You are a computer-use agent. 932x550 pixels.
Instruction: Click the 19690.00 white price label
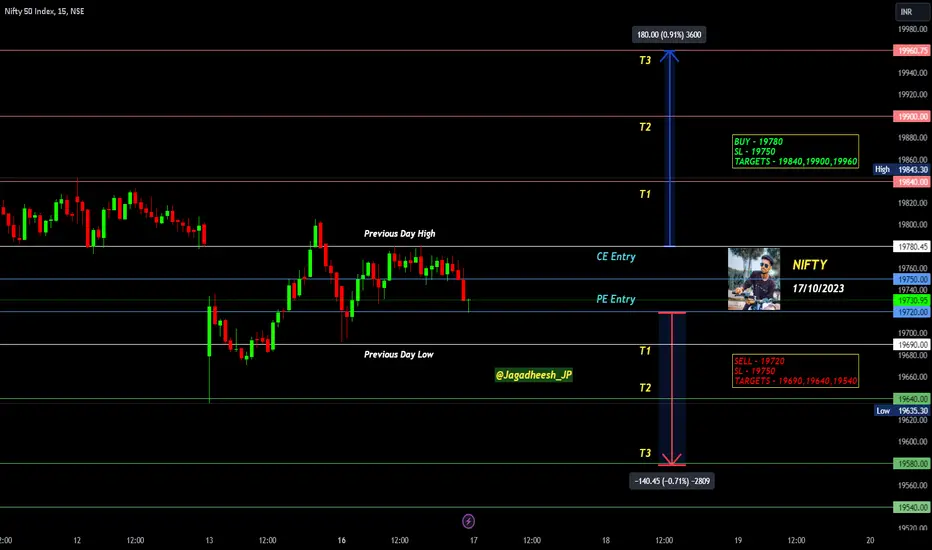[x=912, y=344]
